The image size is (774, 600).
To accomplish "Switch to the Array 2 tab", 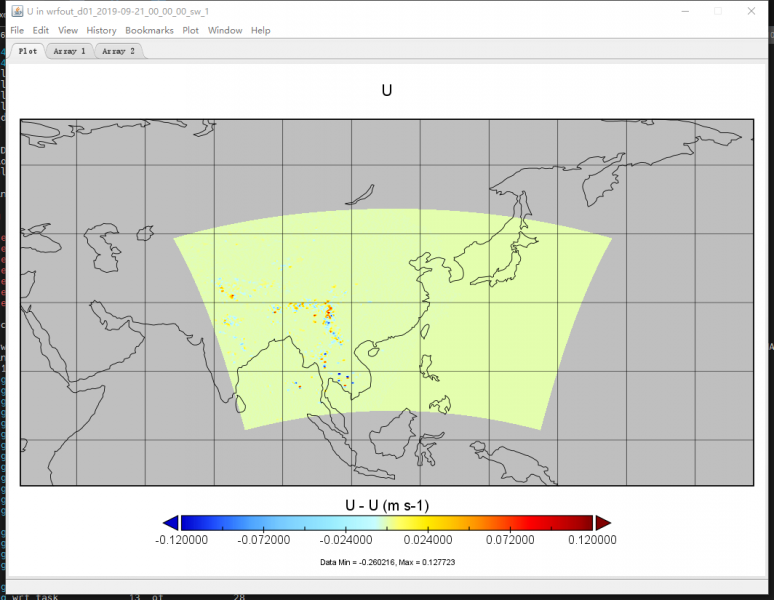I will pyautogui.click(x=118, y=51).
